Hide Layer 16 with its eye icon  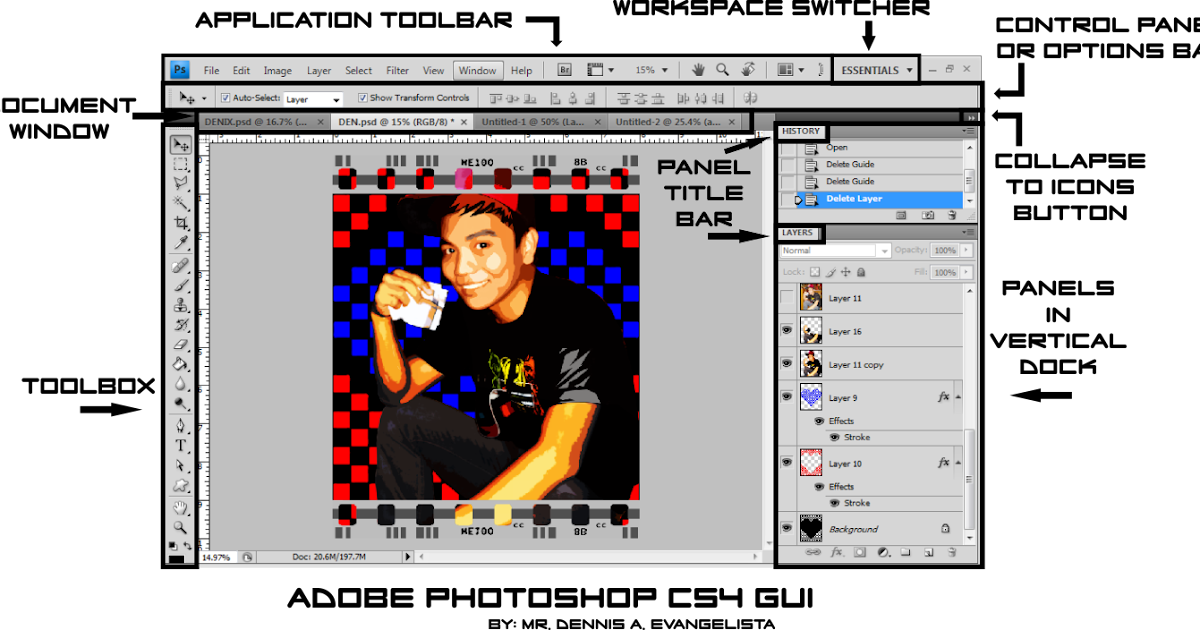(787, 331)
